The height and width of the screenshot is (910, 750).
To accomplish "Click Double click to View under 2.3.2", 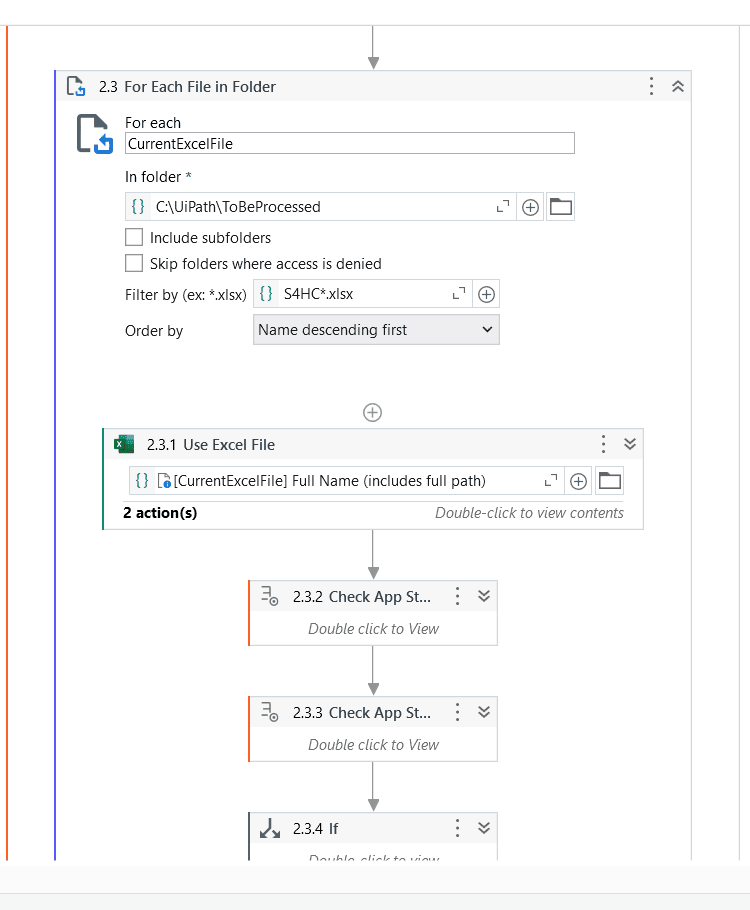I will pos(373,629).
